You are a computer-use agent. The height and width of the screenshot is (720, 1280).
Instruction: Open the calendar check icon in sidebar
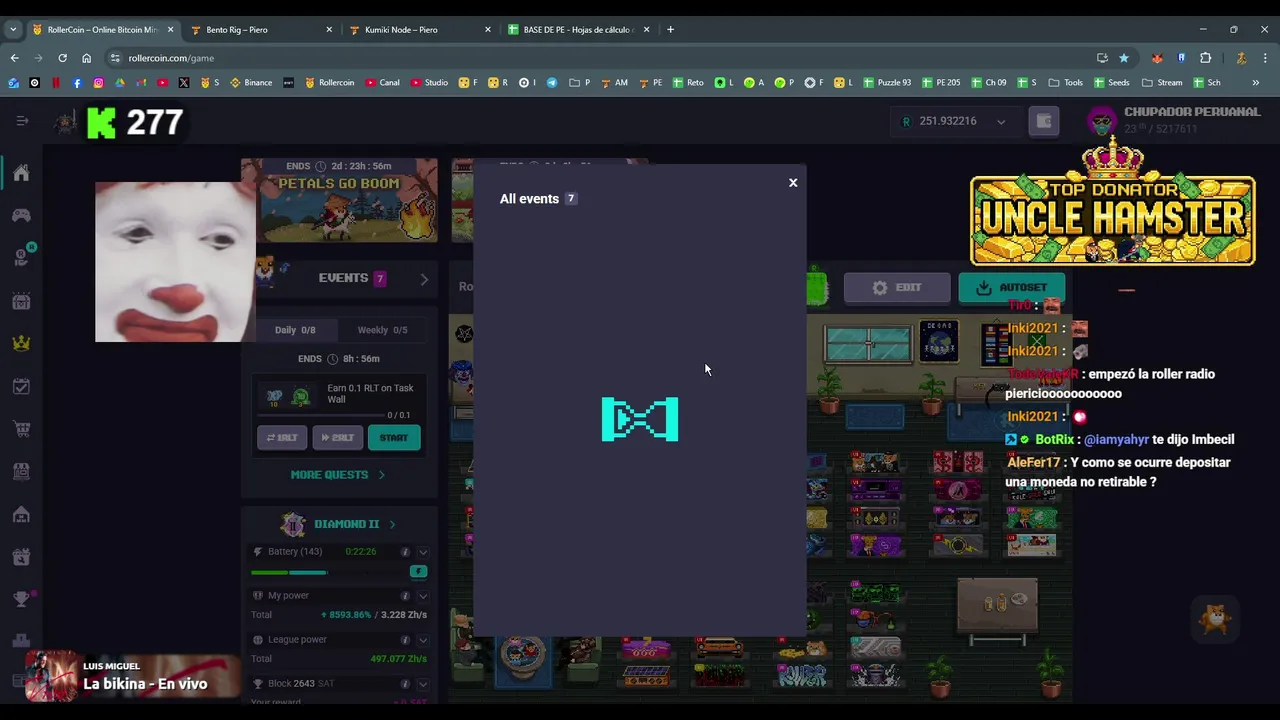tap(21, 386)
